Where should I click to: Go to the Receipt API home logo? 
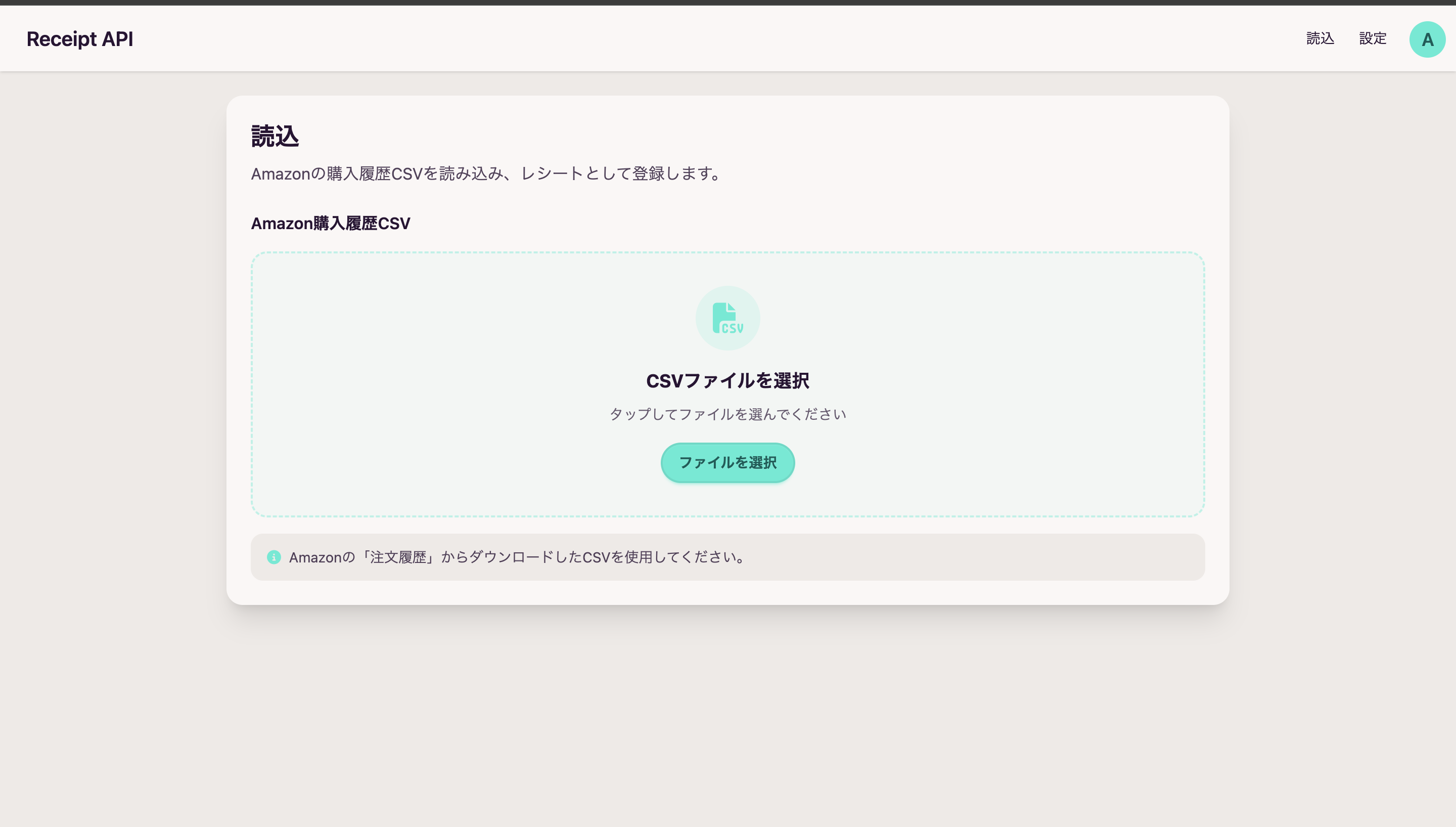(x=80, y=38)
